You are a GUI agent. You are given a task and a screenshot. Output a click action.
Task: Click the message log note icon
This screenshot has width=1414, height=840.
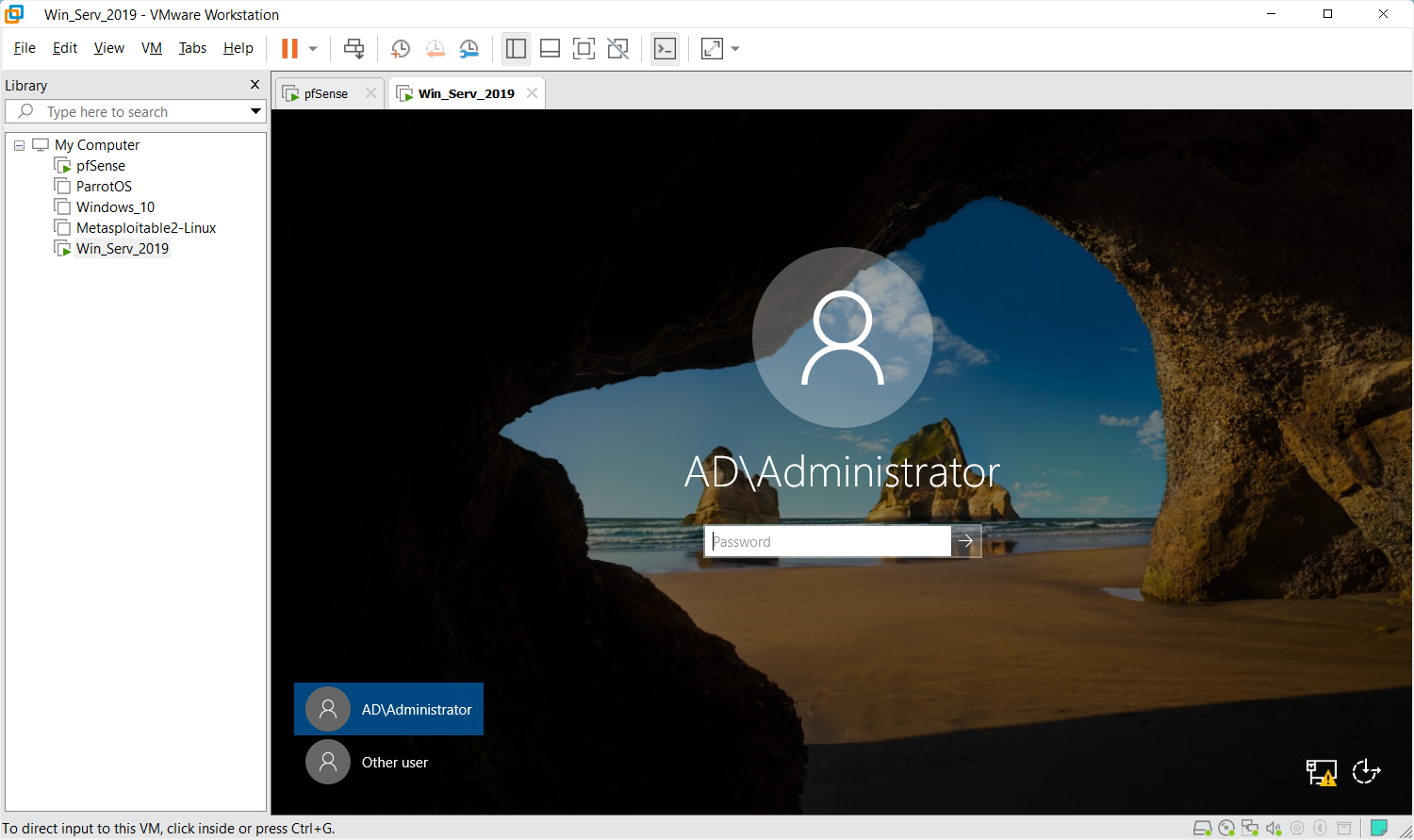(x=1379, y=828)
